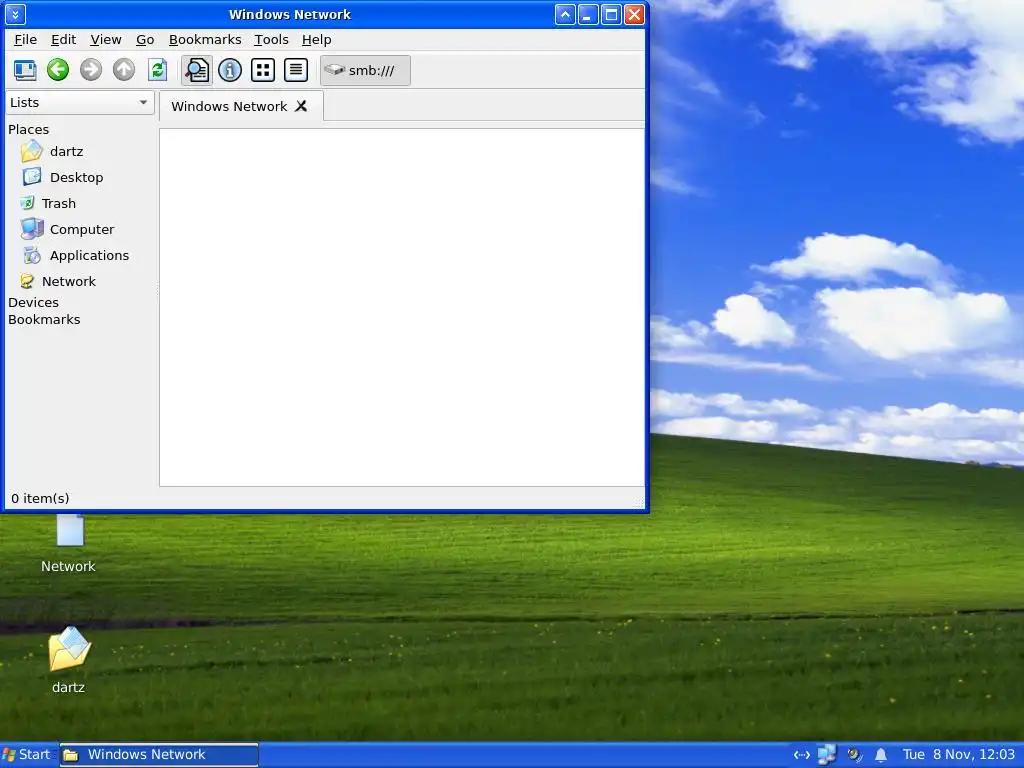The height and width of the screenshot is (768, 1024).
Task: Select the dartz desktop folder icon
Action: [69, 660]
